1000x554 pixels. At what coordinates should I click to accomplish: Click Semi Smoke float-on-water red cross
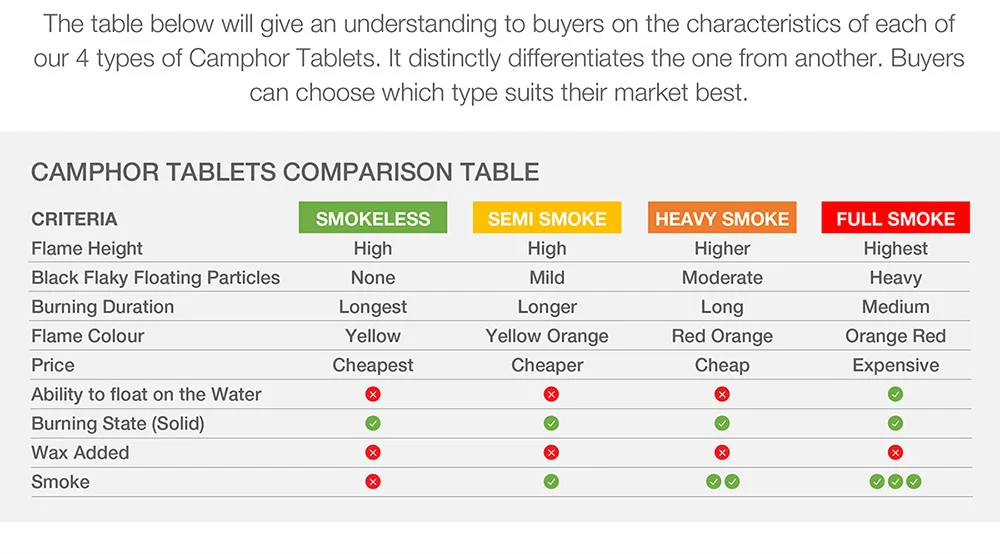(x=551, y=394)
